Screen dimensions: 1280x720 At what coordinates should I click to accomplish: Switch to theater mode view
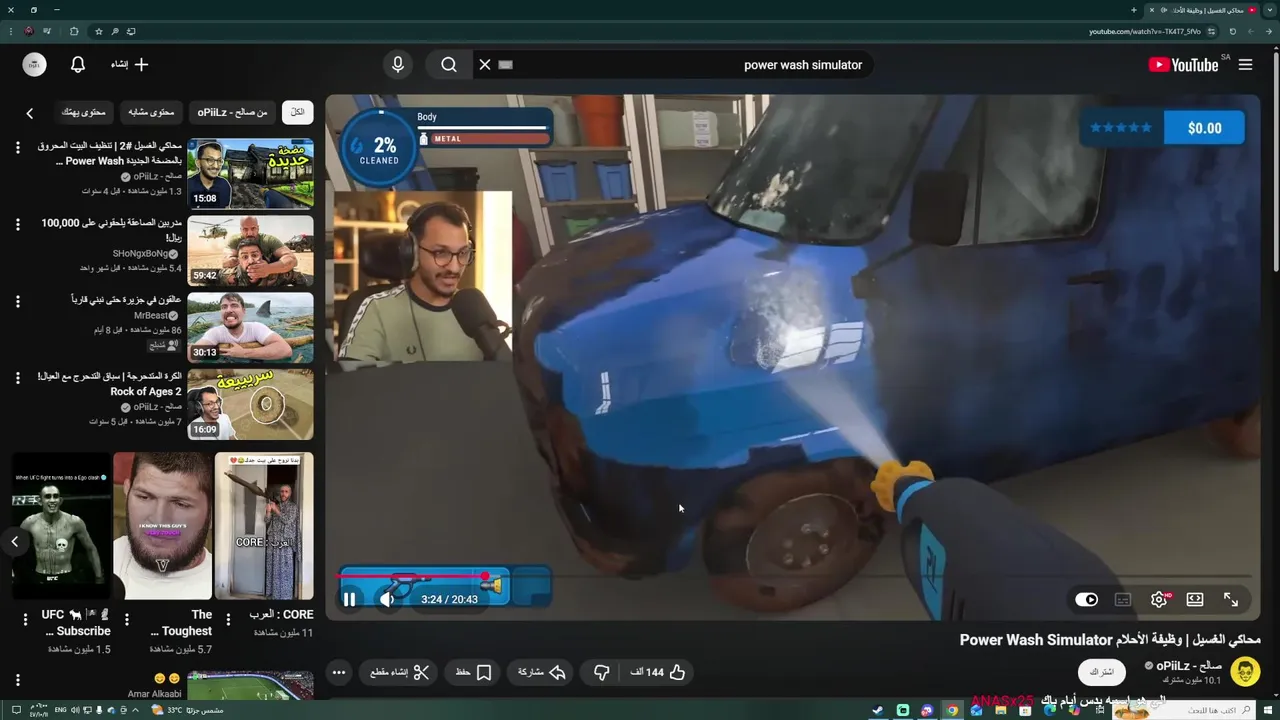(x=1195, y=600)
